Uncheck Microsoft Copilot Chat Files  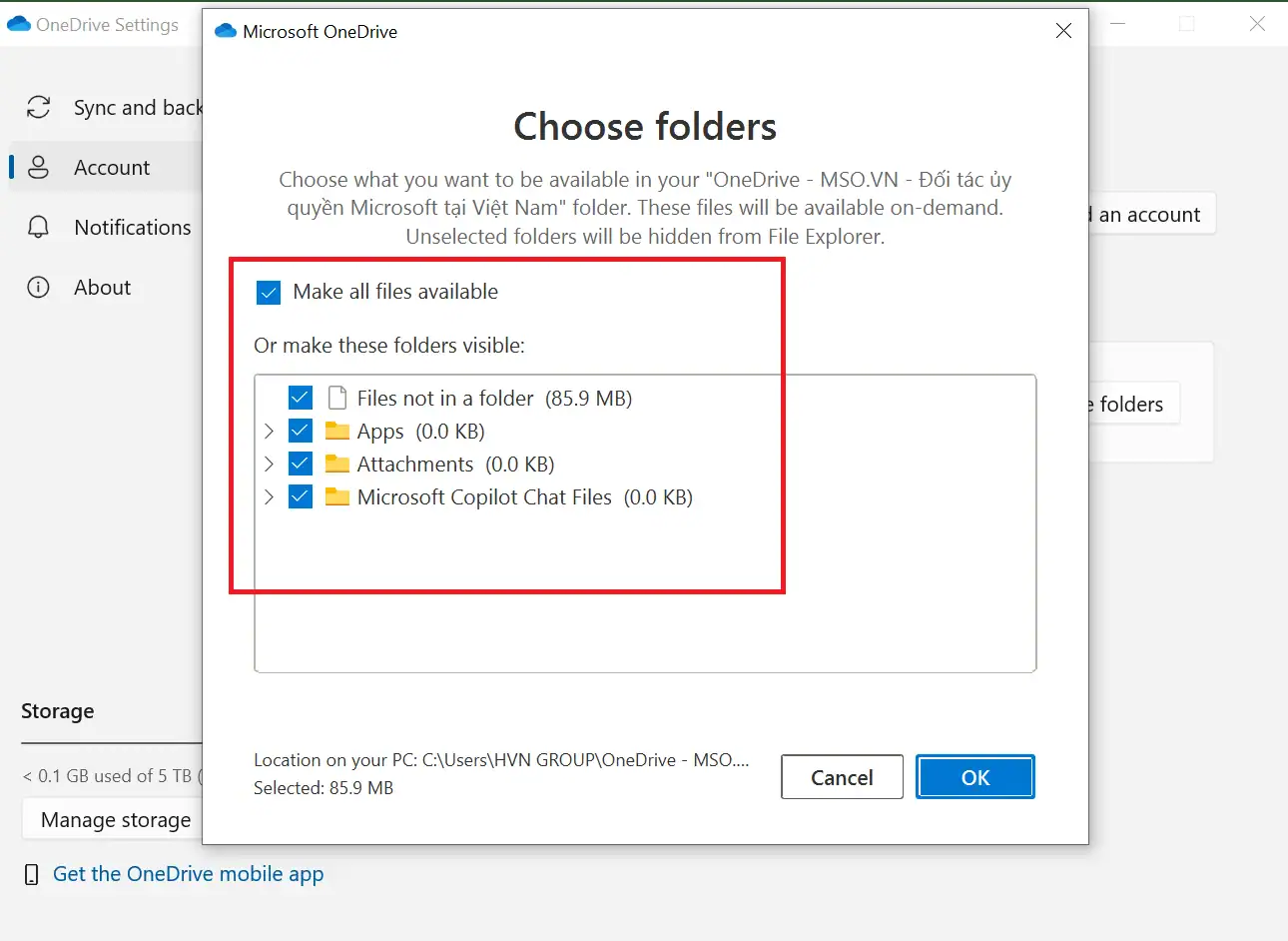coord(300,496)
